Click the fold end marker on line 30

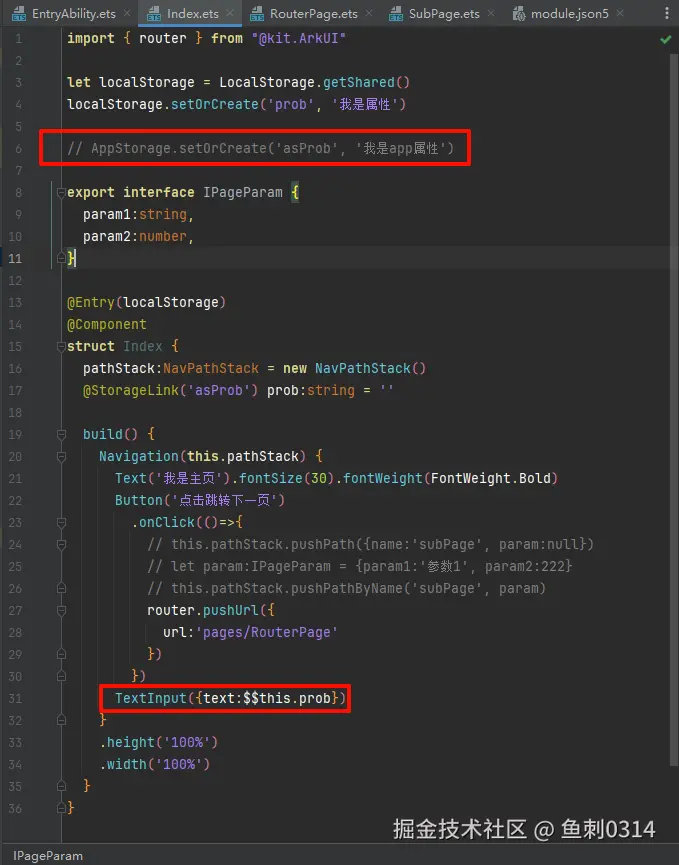61,676
